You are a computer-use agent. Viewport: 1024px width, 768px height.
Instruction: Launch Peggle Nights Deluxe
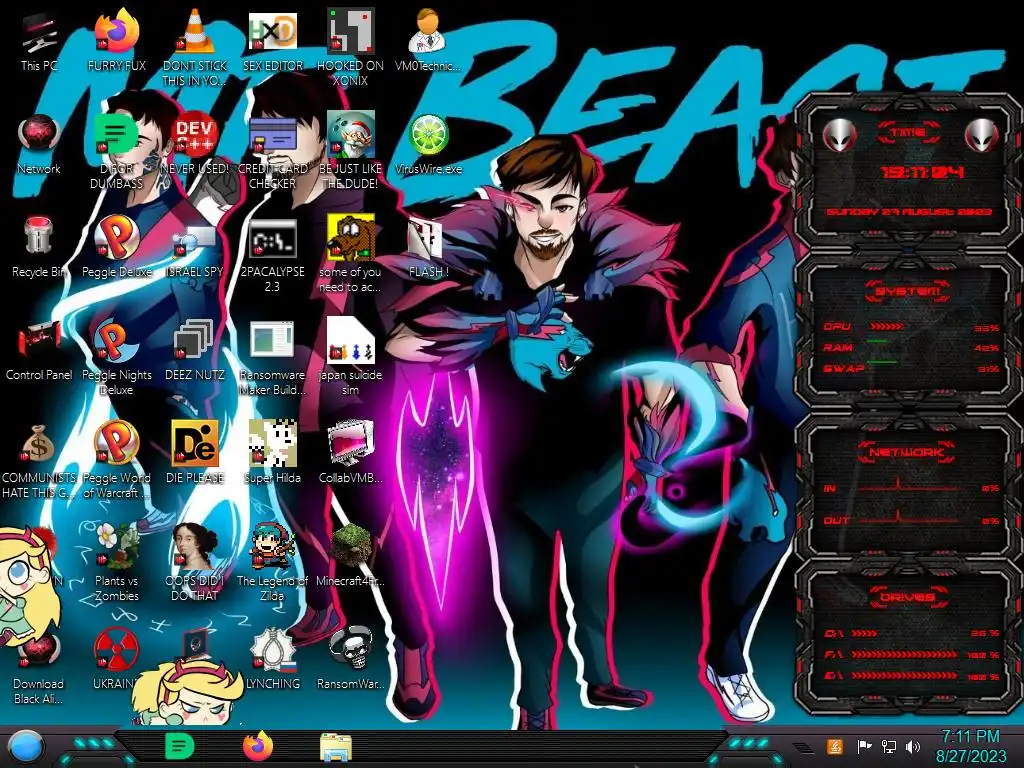click(116, 357)
